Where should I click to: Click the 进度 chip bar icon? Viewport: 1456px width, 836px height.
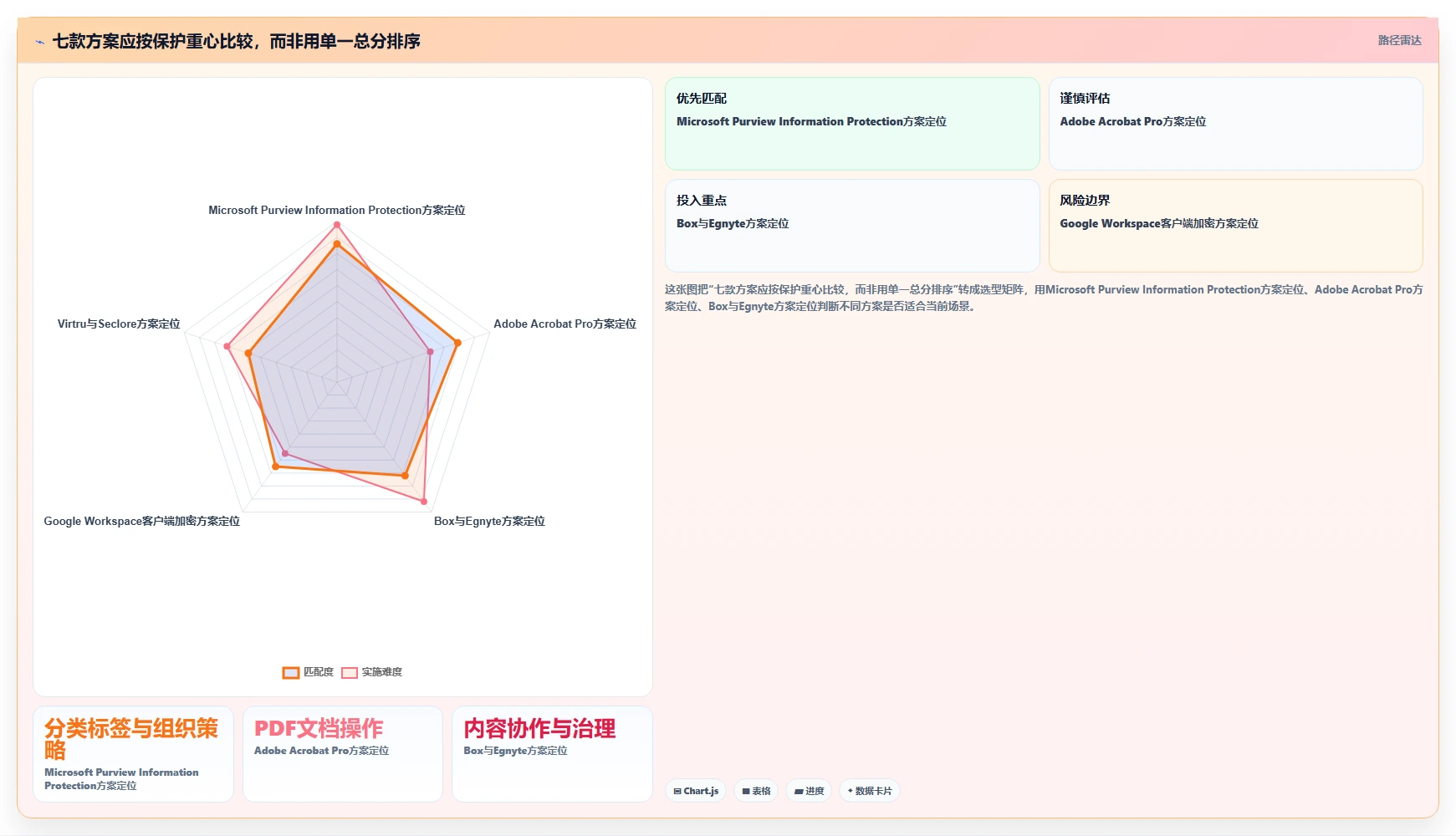(x=799, y=791)
